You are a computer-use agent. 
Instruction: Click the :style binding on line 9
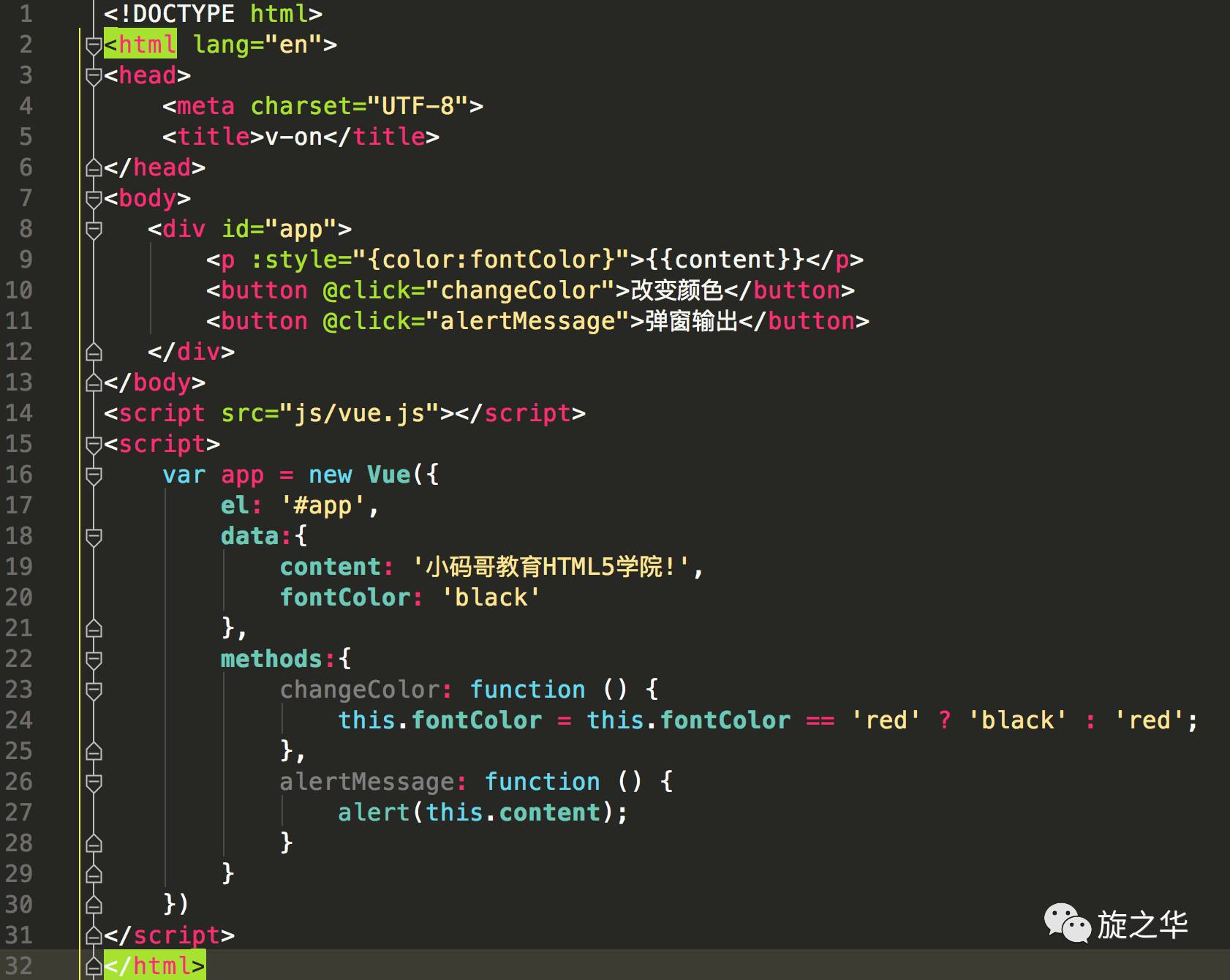click(x=440, y=260)
